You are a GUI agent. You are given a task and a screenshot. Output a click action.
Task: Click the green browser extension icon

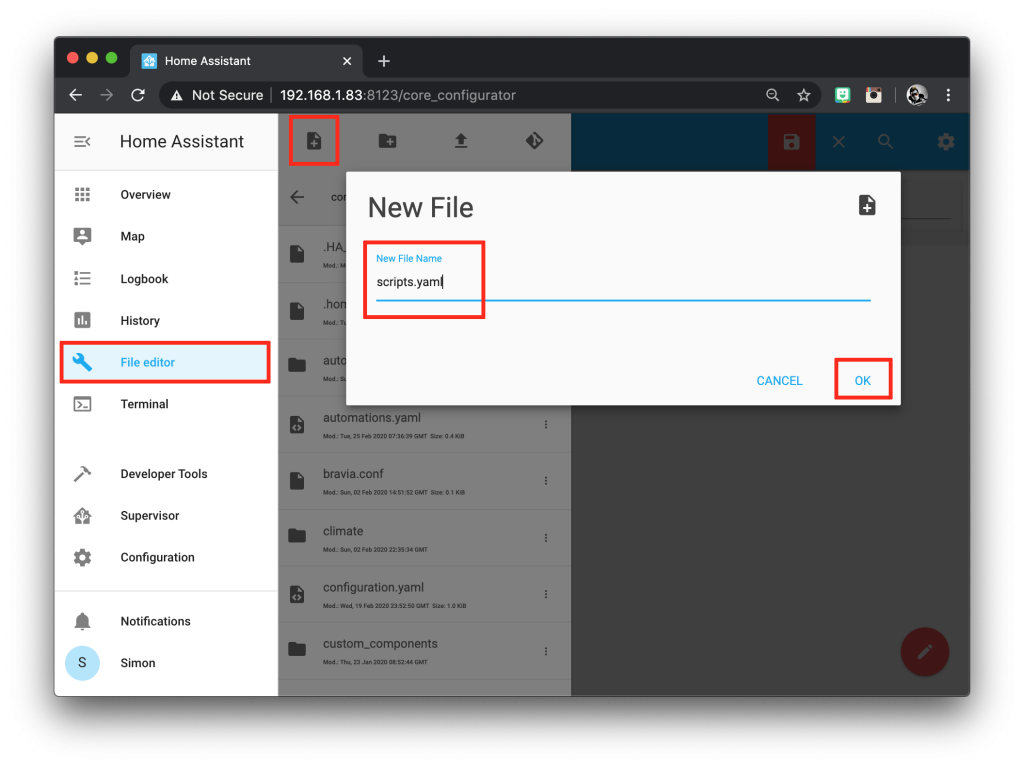pos(842,95)
